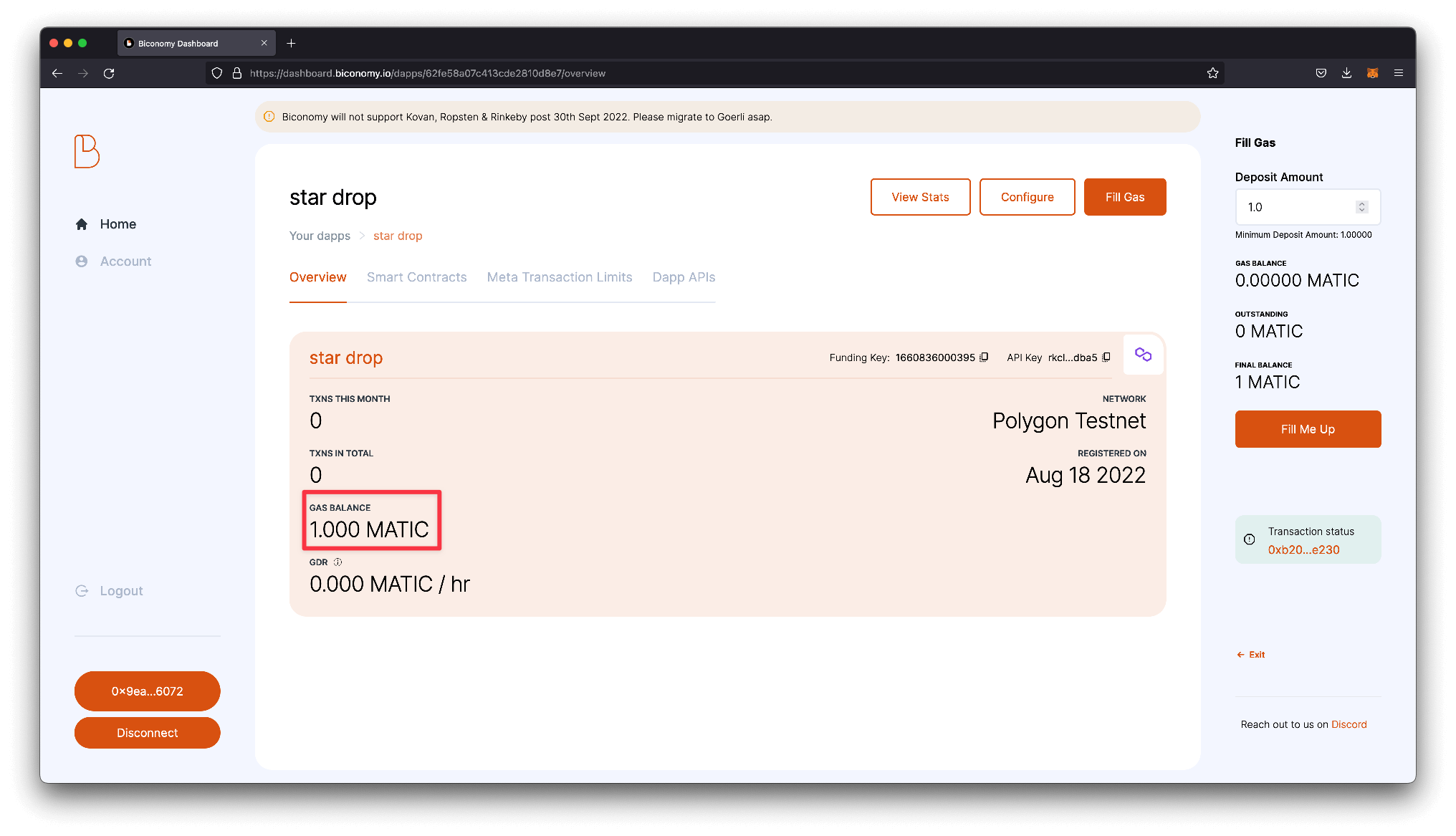Click the View Stats button
The width and height of the screenshot is (1456, 836).
tap(920, 197)
